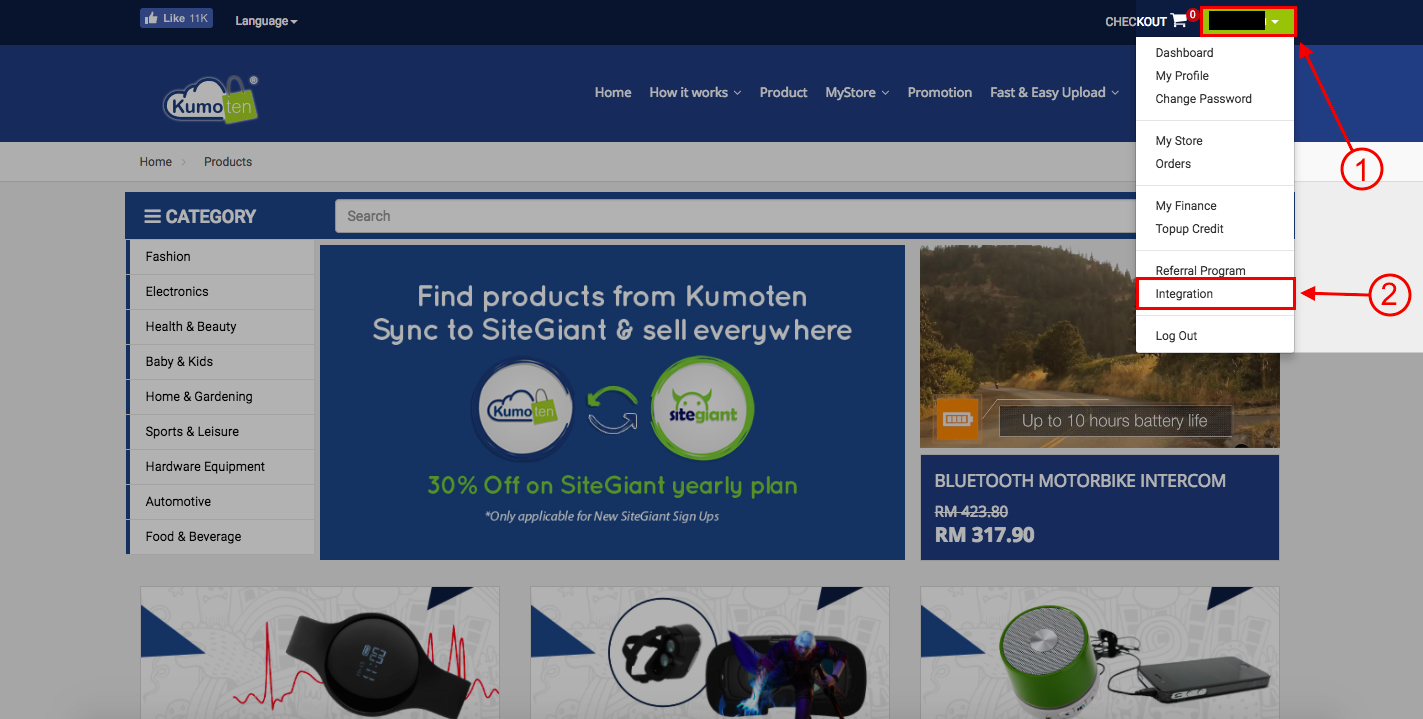Click the Facebook Like thumbs-up button
Screen dimensions: 1423x719
tap(176, 18)
